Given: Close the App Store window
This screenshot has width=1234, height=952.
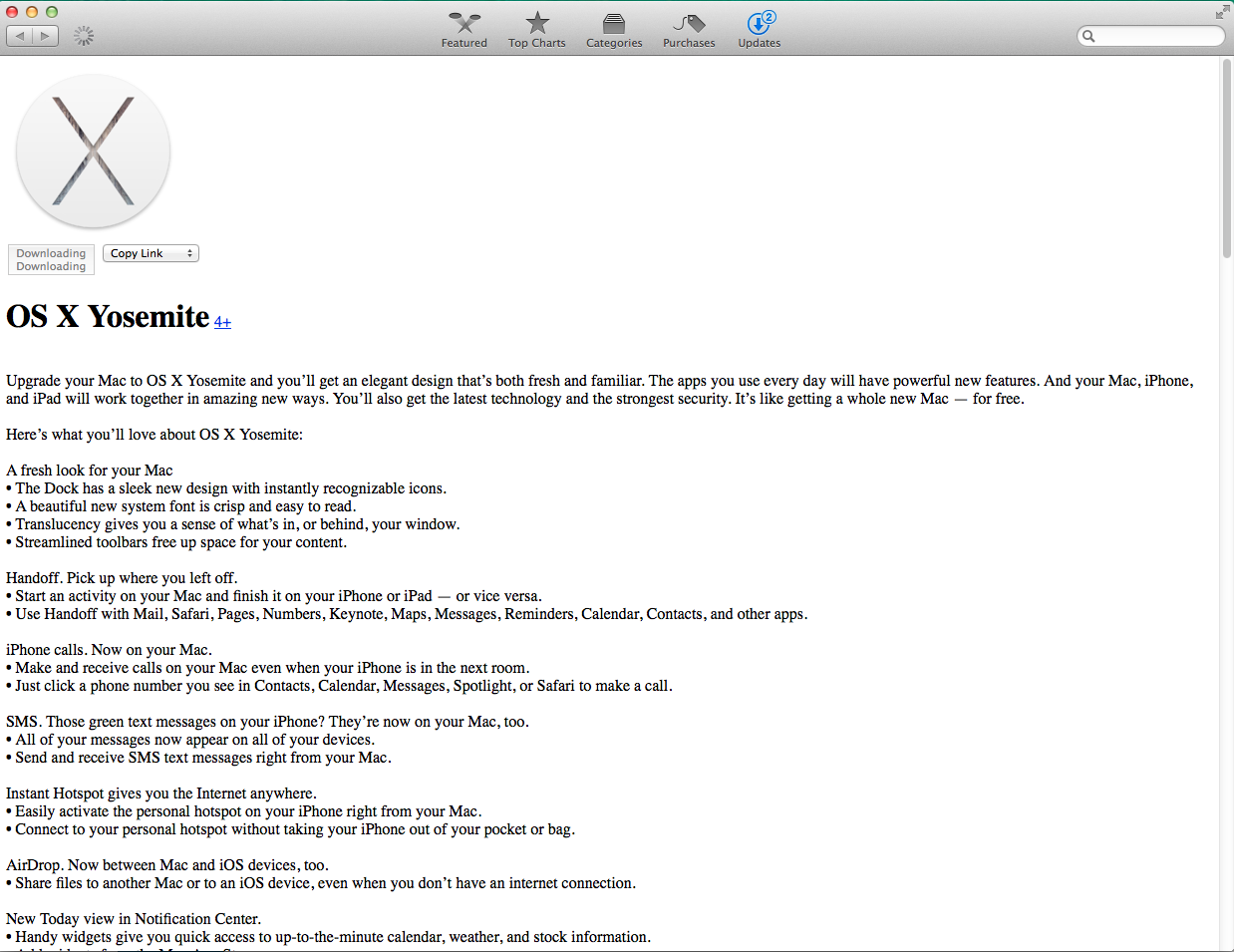Looking at the screenshot, I should pos(13,12).
